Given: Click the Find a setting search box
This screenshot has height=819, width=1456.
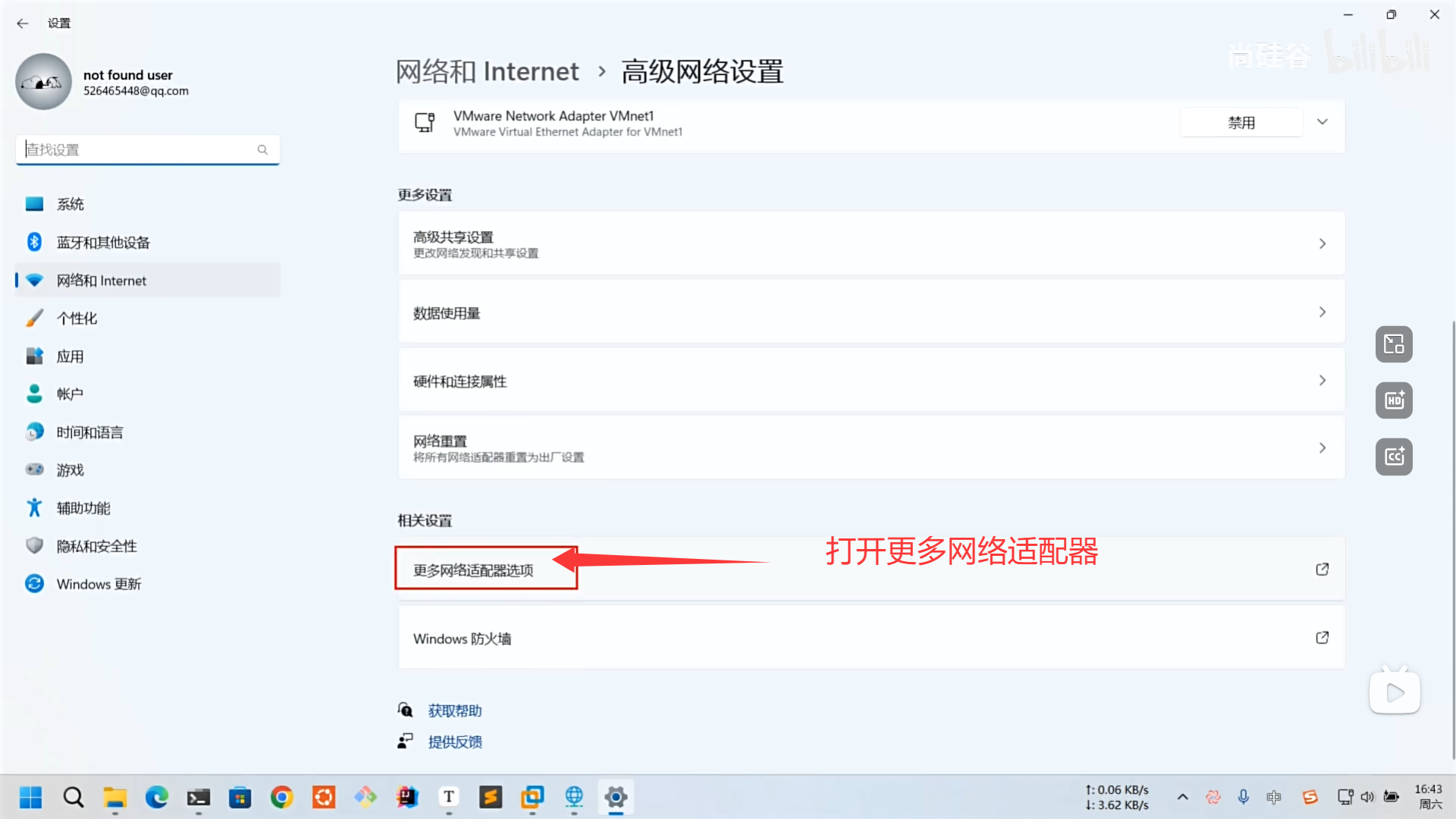Looking at the screenshot, I should tap(140, 149).
